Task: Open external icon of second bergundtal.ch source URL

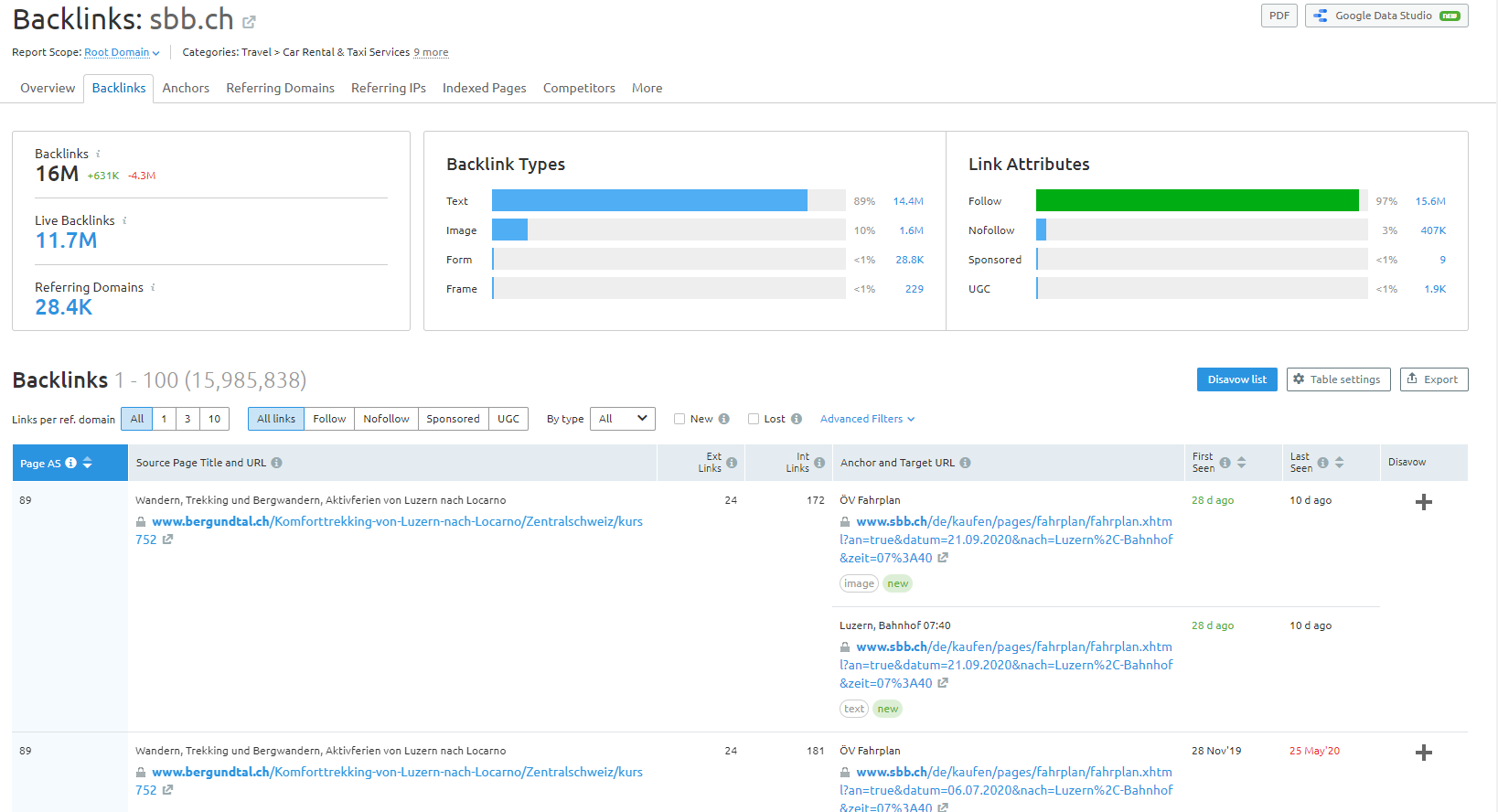Action: [167, 790]
